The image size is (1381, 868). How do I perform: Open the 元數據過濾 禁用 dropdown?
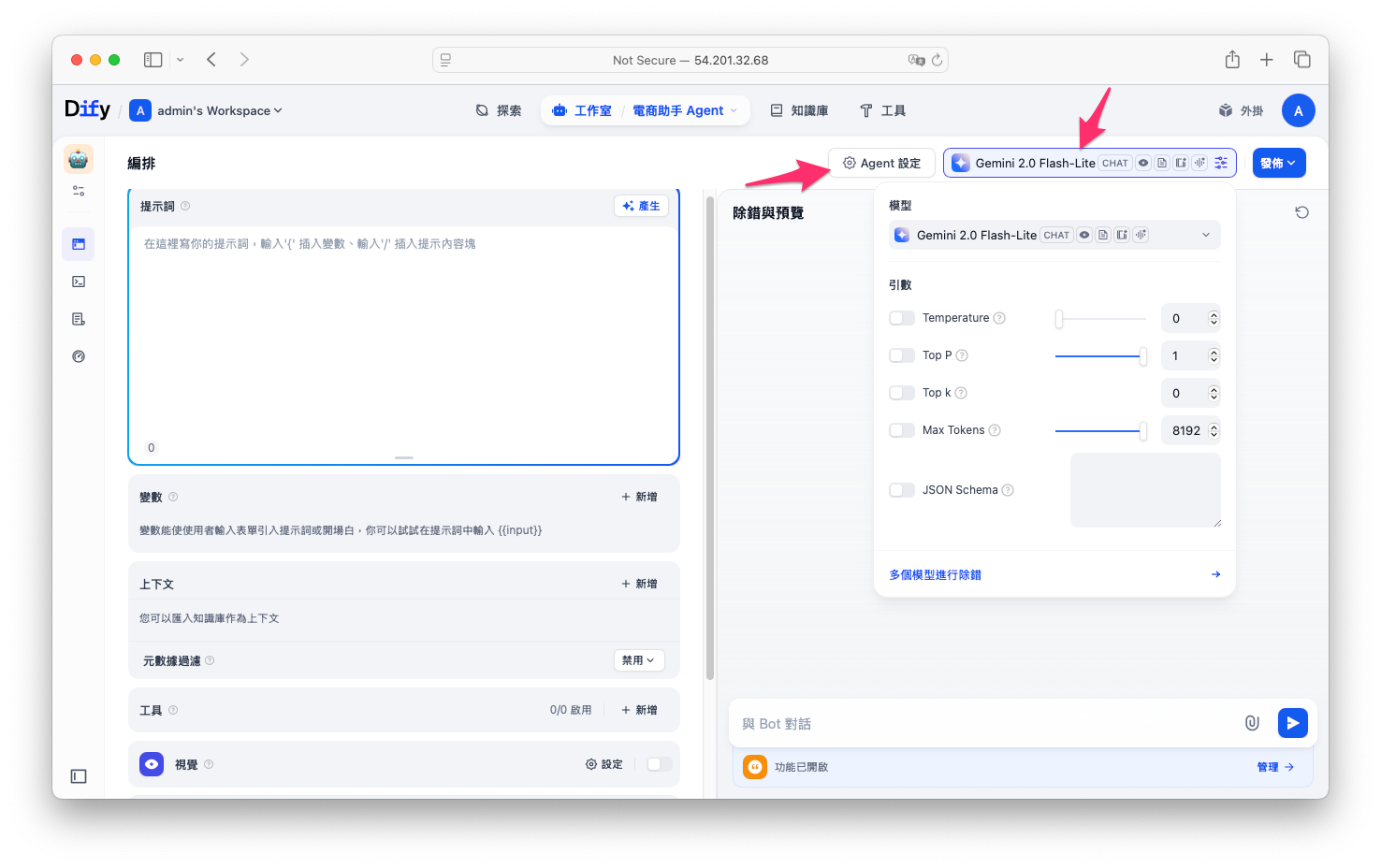pos(639,660)
